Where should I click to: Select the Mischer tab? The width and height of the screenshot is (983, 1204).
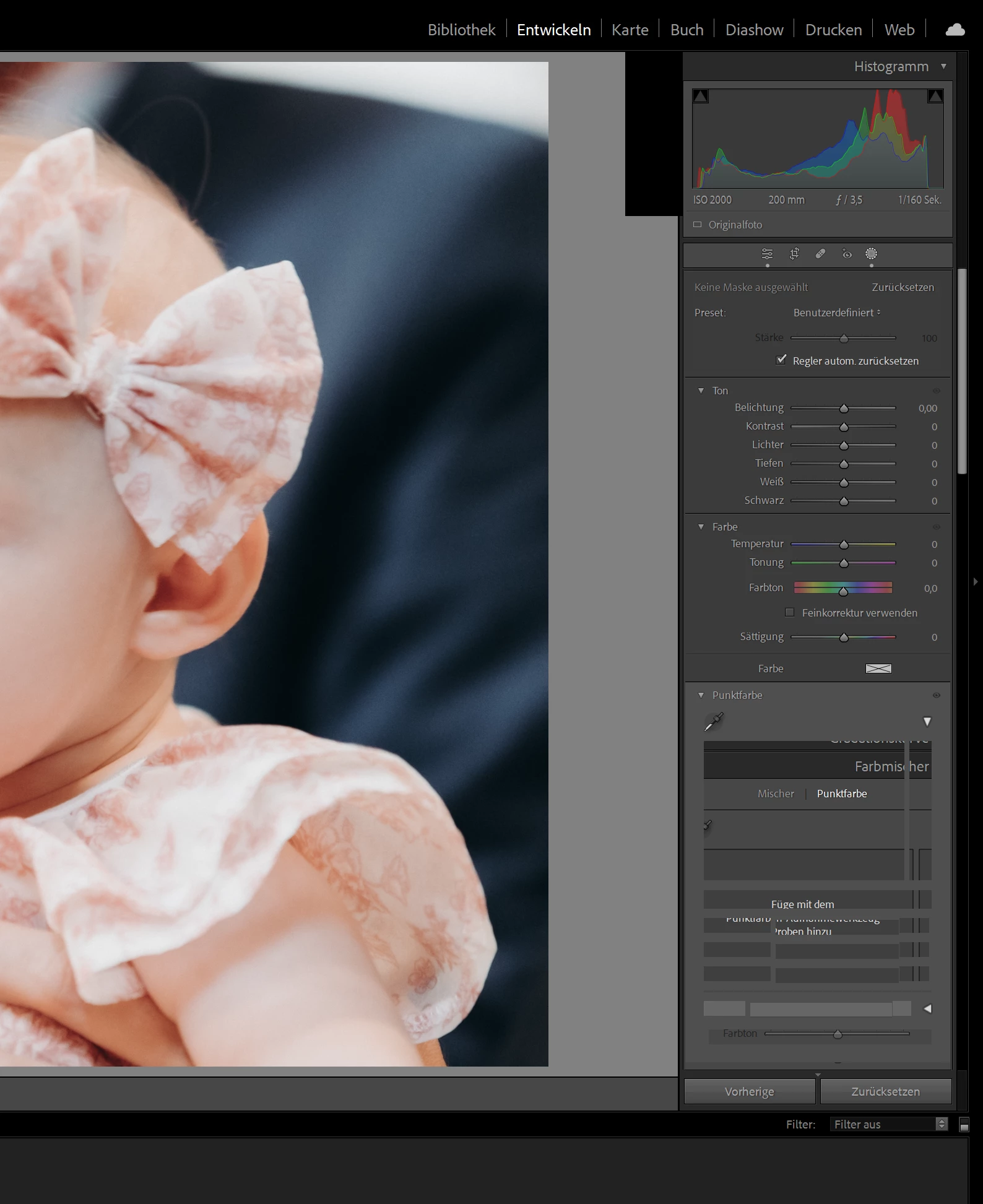coord(776,794)
